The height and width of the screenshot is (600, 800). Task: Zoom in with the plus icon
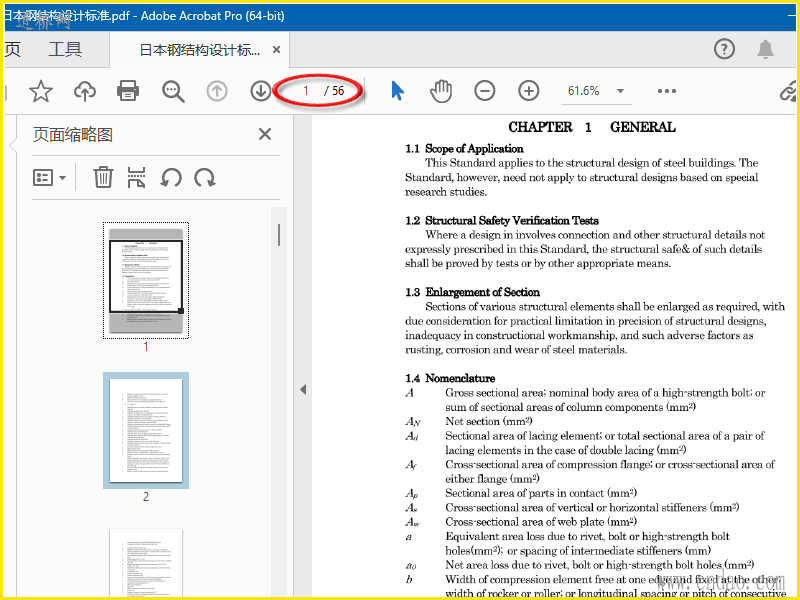[529, 91]
